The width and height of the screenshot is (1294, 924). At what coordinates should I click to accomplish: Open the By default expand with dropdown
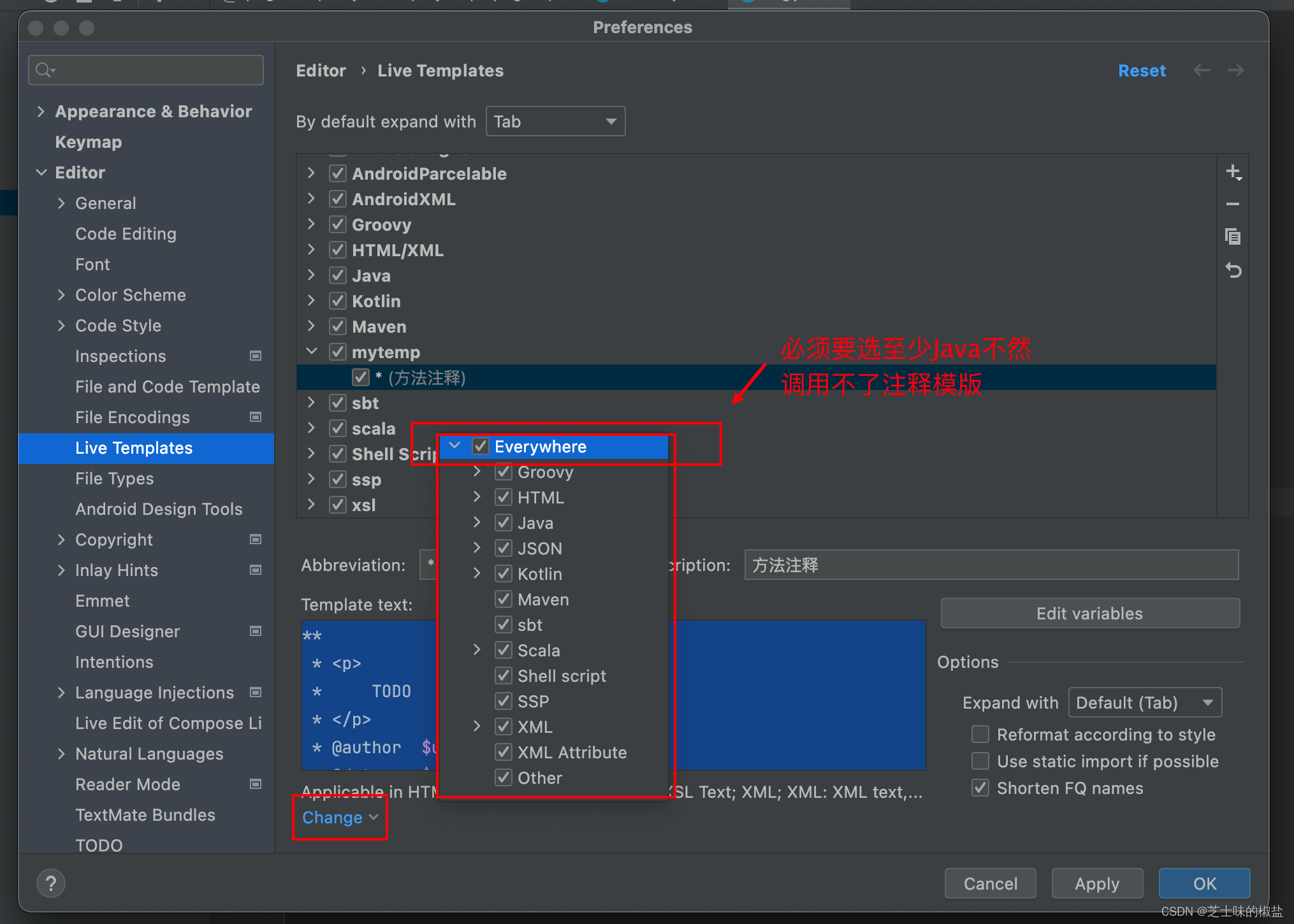[x=555, y=122]
